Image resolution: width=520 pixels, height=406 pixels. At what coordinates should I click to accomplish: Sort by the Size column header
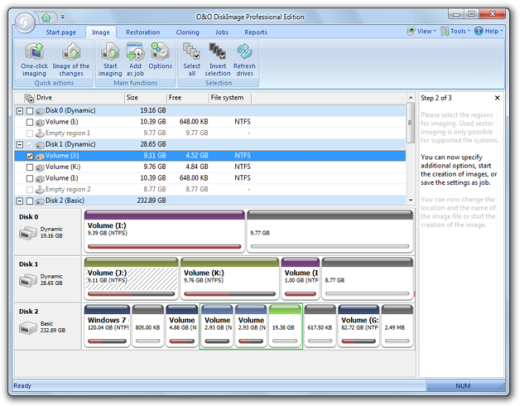point(145,98)
